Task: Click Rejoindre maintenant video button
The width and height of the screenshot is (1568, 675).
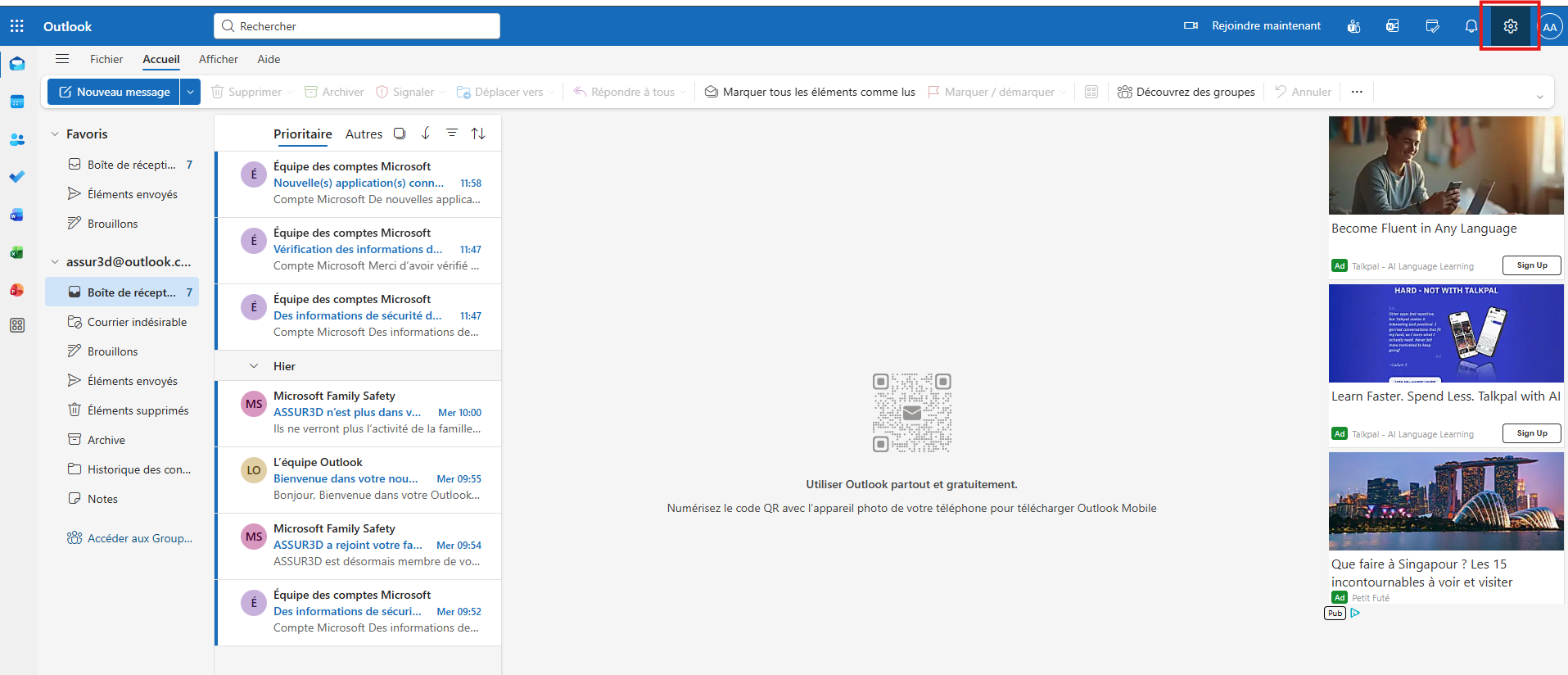Action: click(x=1253, y=26)
